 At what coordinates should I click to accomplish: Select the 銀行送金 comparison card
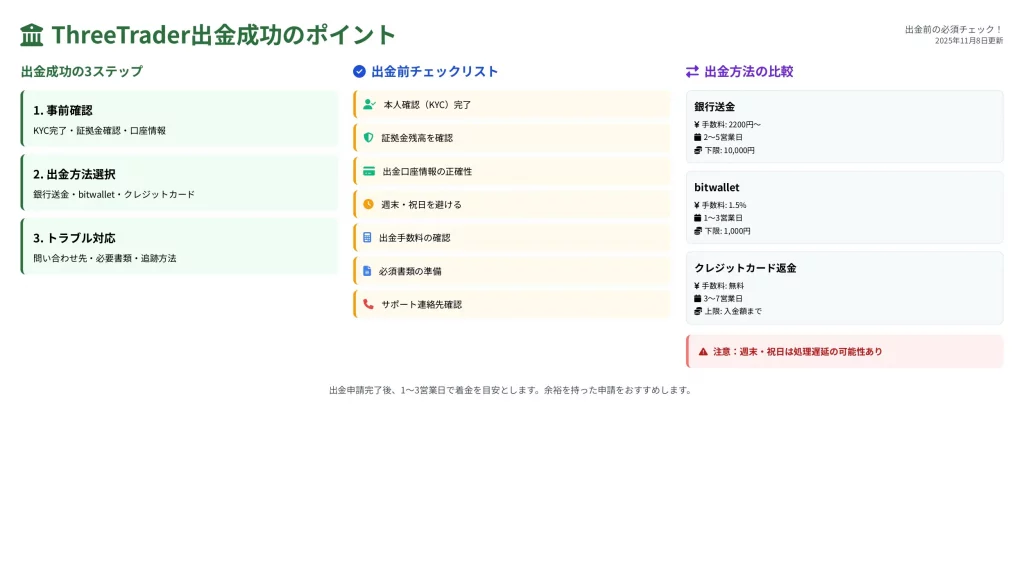point(844,127)
